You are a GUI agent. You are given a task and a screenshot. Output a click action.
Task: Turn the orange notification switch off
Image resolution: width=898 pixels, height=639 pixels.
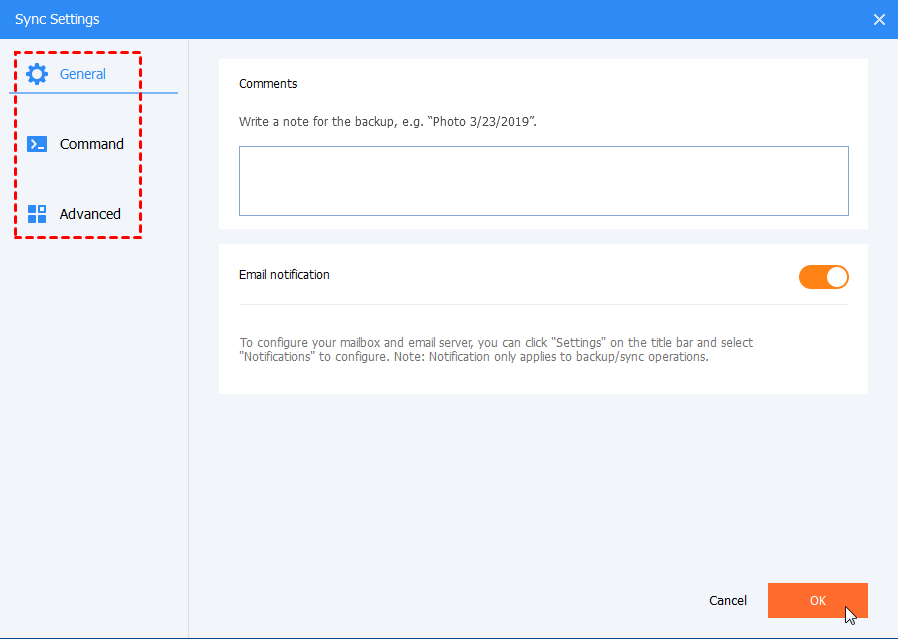click(823, 277)
